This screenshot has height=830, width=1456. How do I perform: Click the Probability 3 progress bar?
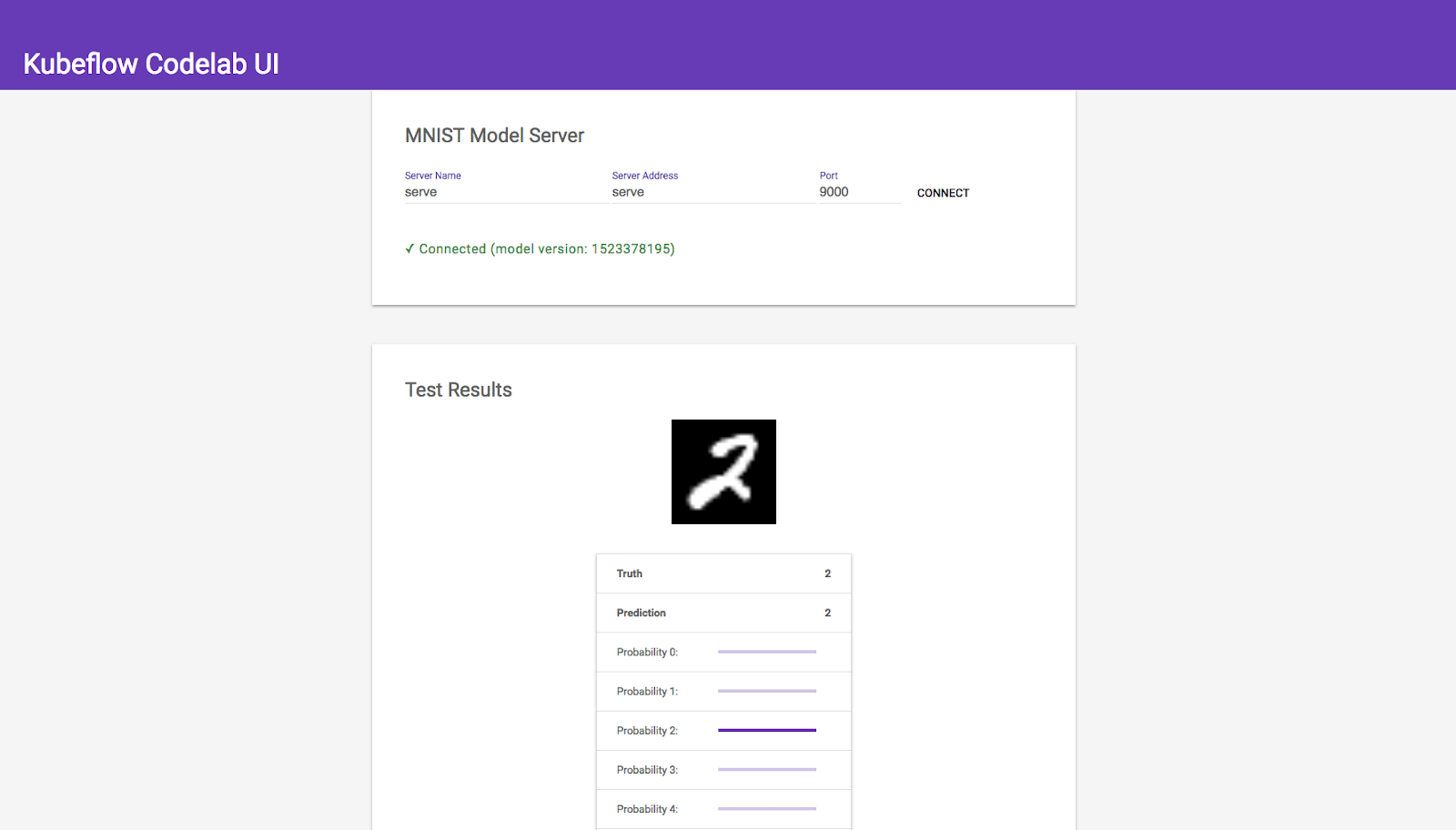(x=767, y=769)
